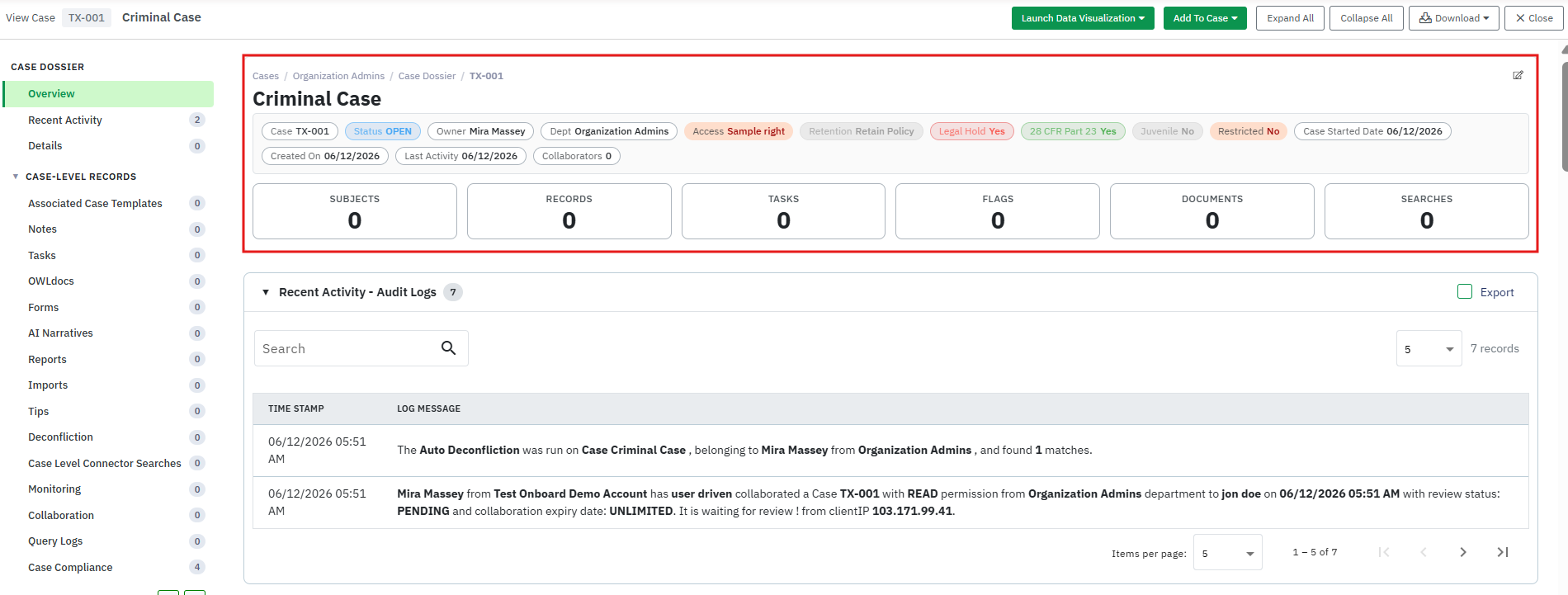The width and height of the screenshot is (1568, 595).
Task: Click the Legal Hold Yes badge
Action: click(972, 131)
